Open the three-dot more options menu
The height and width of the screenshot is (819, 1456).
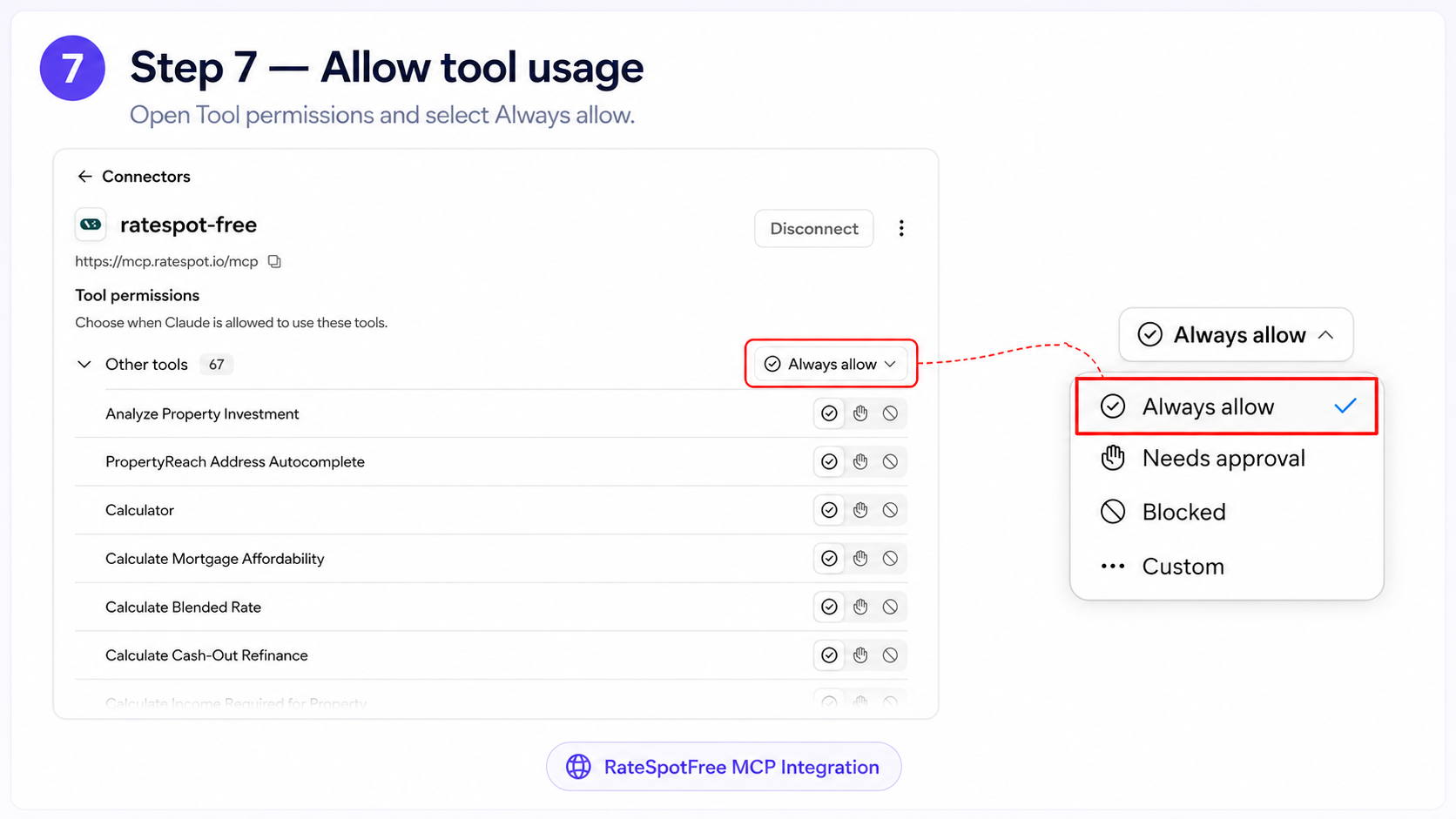[901, 228]
